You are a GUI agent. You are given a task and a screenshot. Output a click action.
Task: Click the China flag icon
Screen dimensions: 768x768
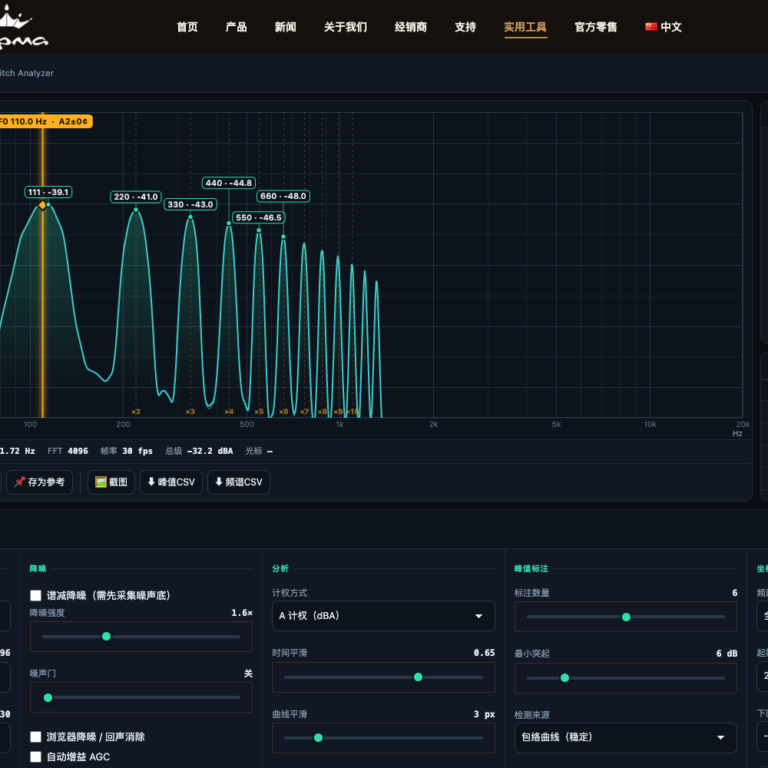click(x=651, y=26)
